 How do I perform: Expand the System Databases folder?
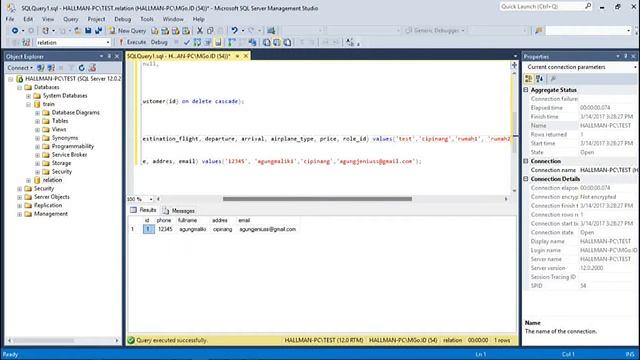[29, 96]
